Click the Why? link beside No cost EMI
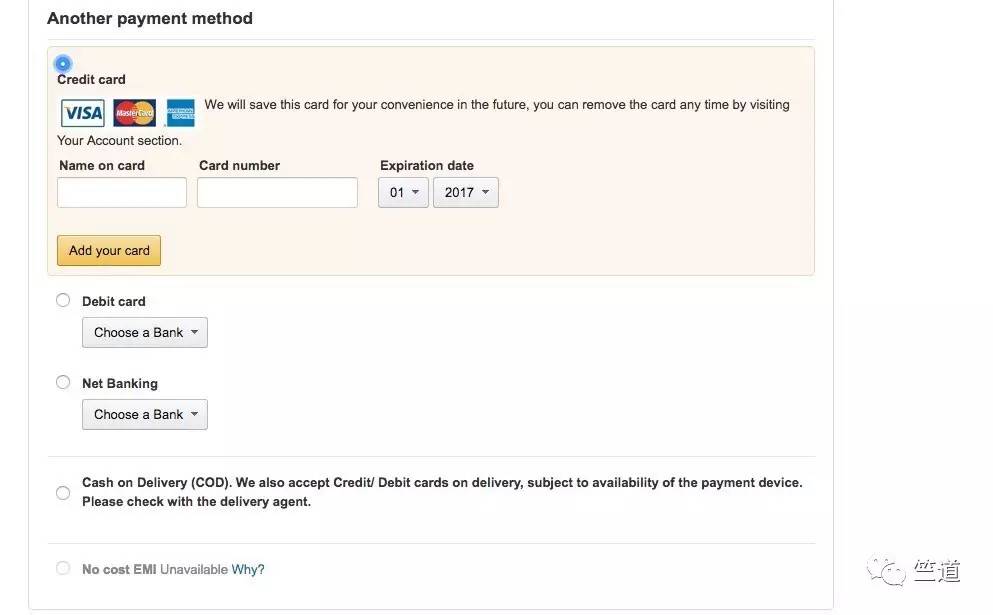The image size is (993, 615). click(x=248, y=569)
